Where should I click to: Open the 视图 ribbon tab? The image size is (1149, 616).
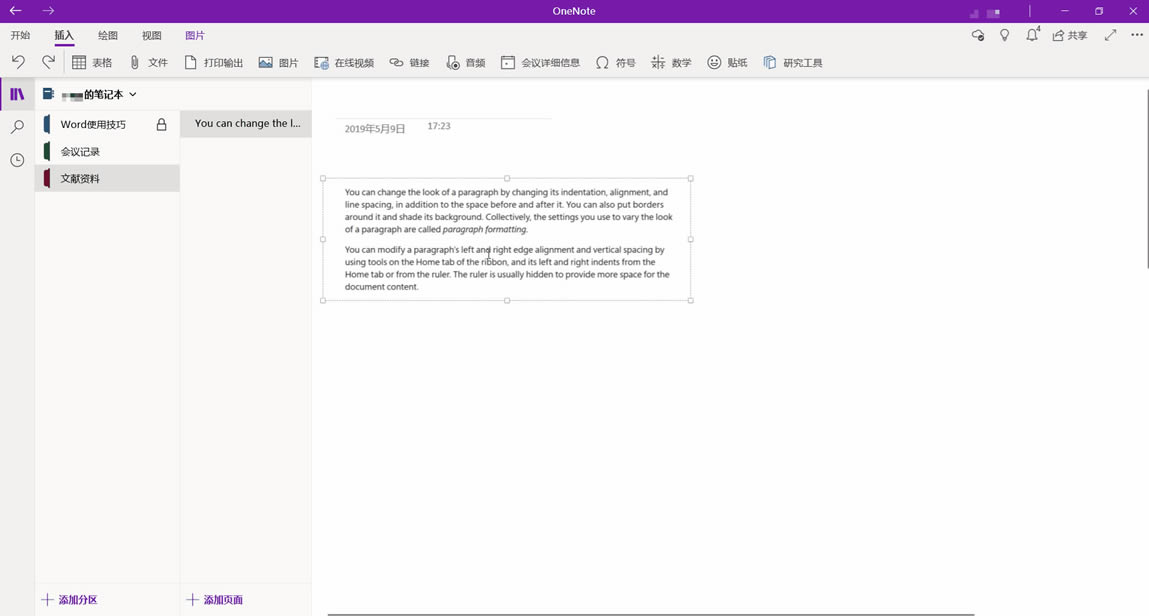point(151,35)
